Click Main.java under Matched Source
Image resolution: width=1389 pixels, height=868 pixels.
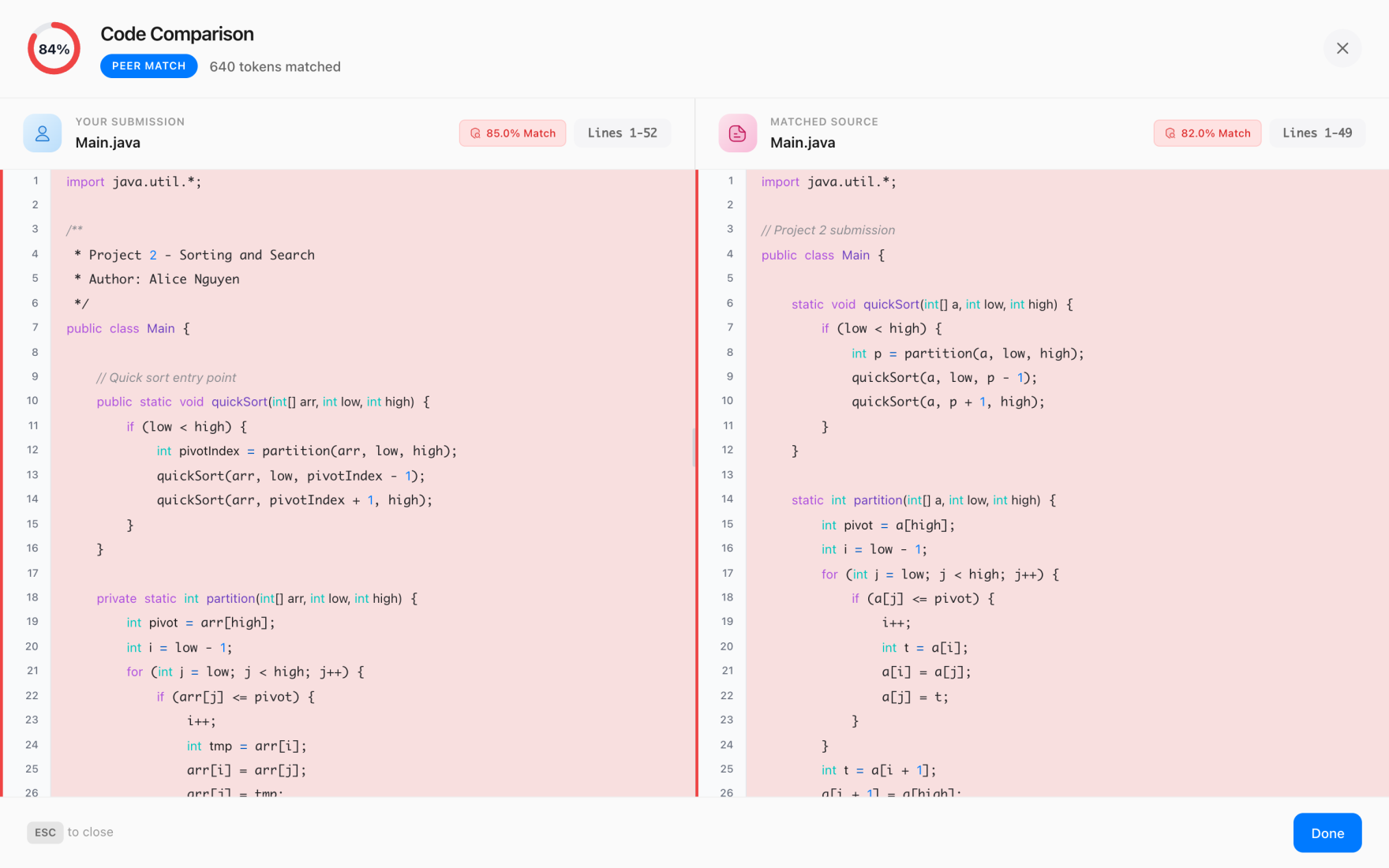[x=802, y=143]
